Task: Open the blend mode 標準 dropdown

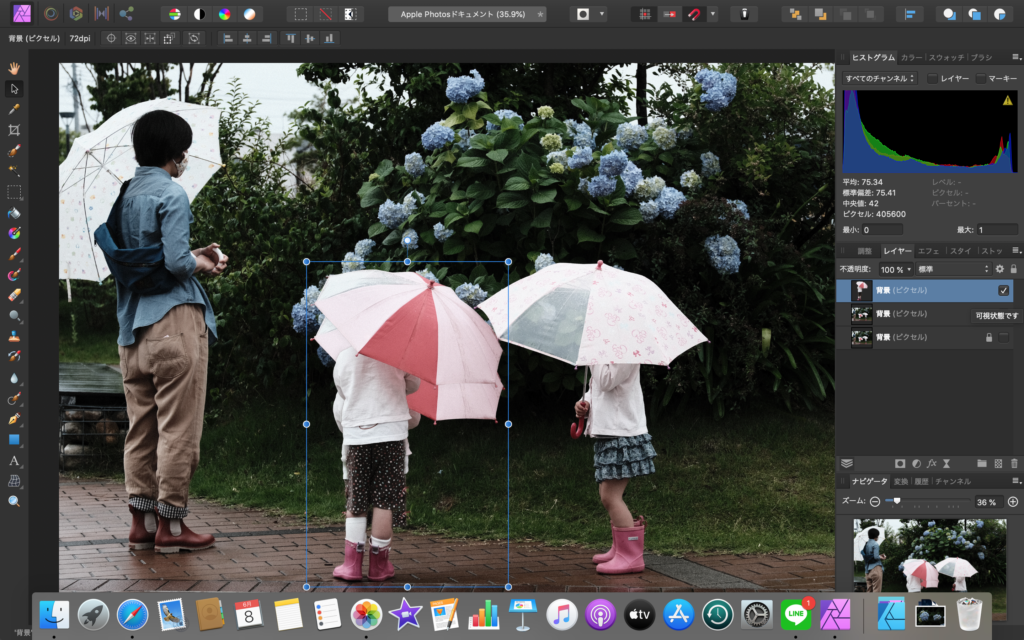Action: tap(953, 268)
